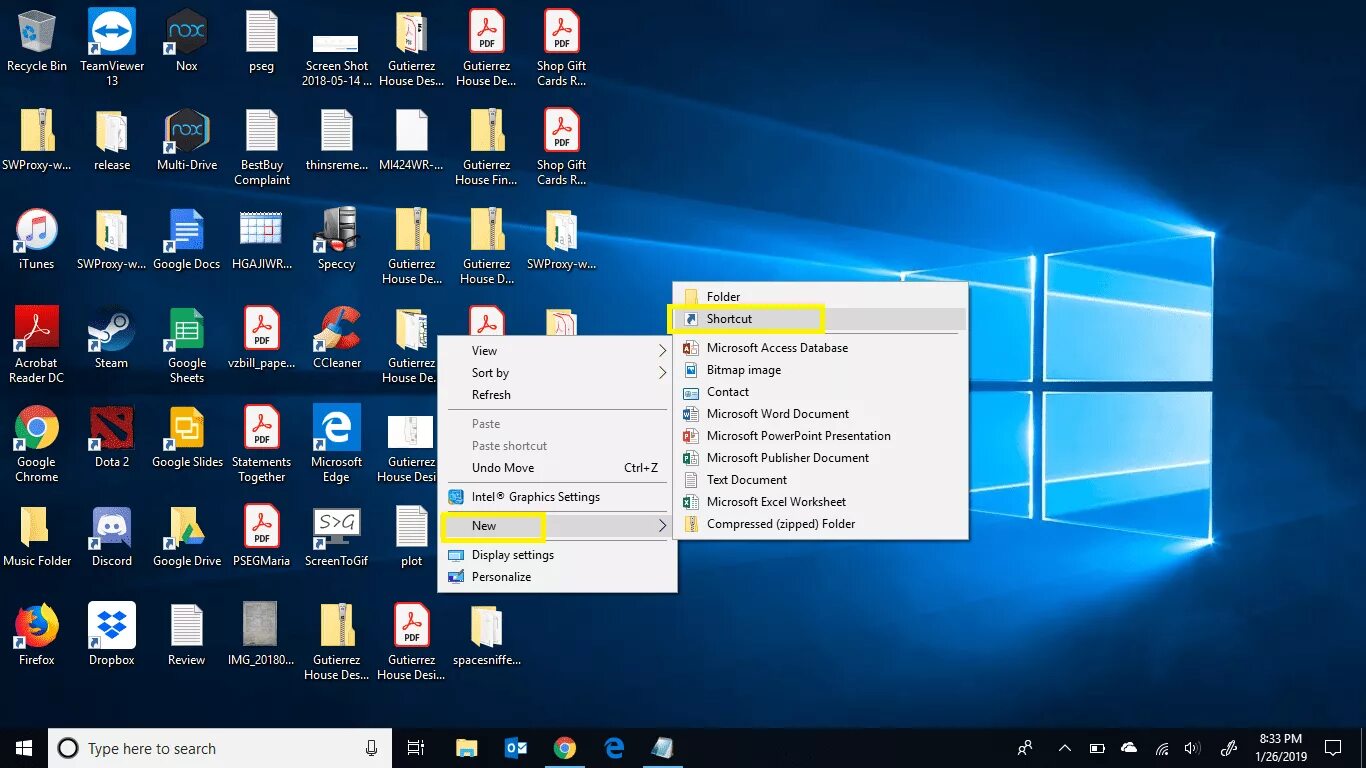Open Chrome from the taskbar
The height and width of the screenshot is (768, 1366).
[565, 748]
